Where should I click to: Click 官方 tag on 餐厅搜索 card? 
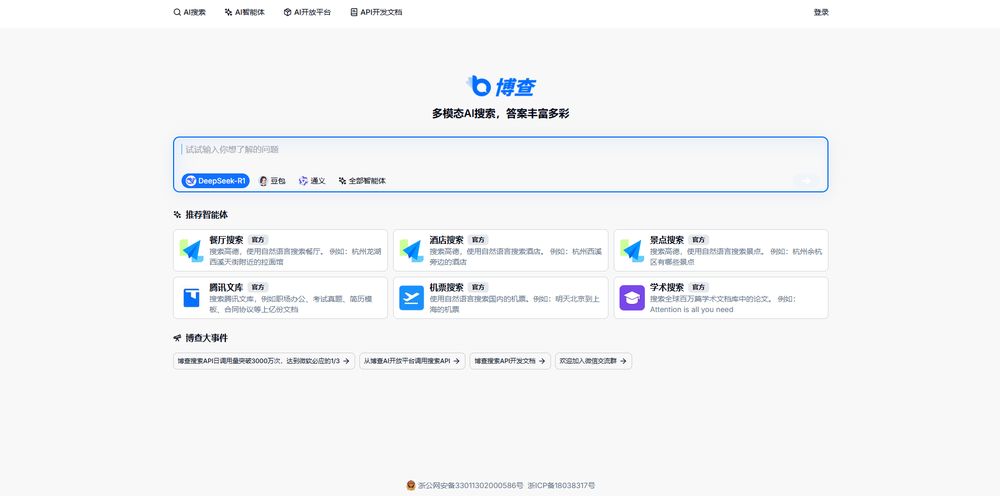coord(258,240)
